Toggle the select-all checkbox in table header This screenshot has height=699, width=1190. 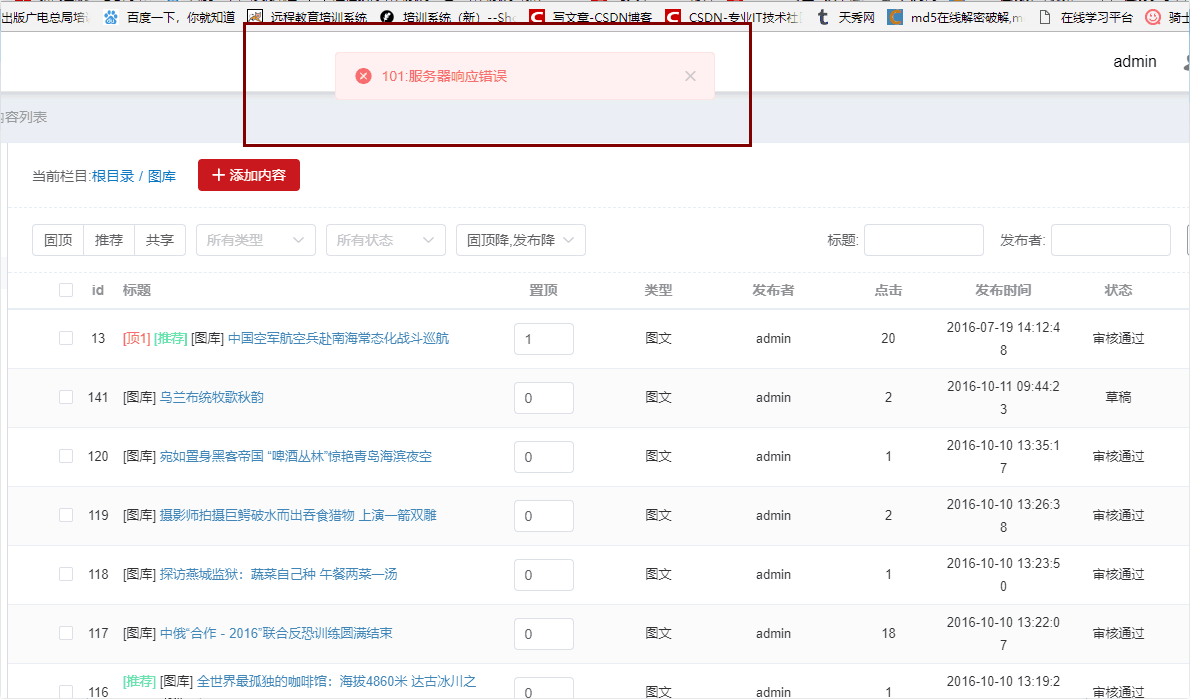coord(66,290)
